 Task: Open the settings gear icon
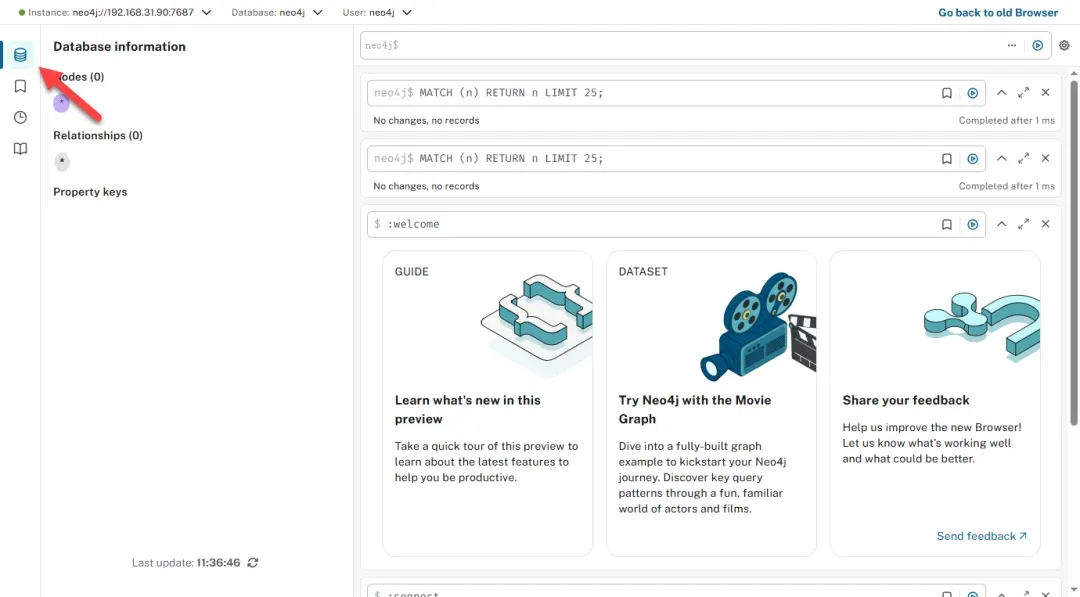(x=1064, y=45)
